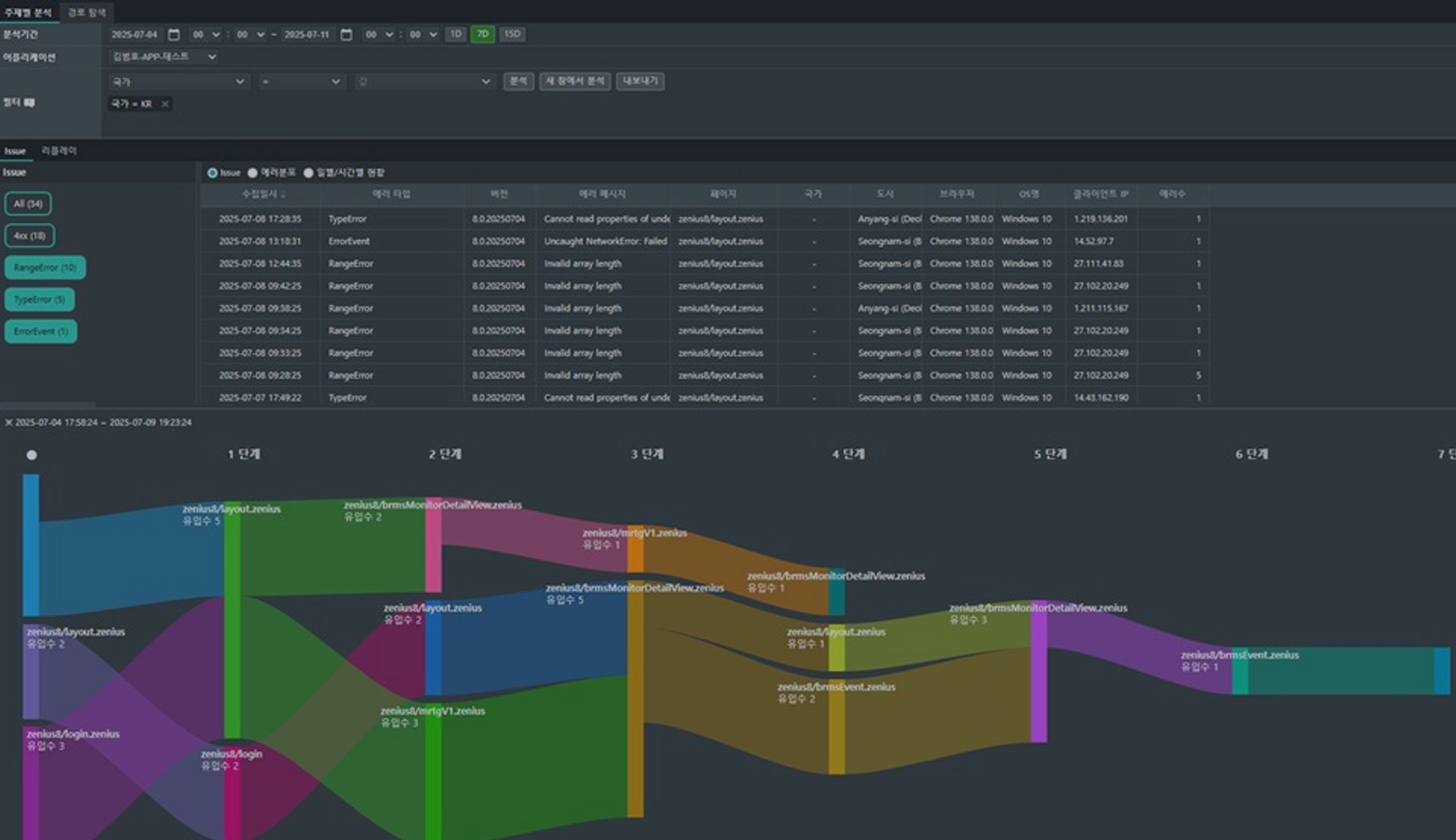Sort by 수집일시 column header arrow

pos(283,195)
